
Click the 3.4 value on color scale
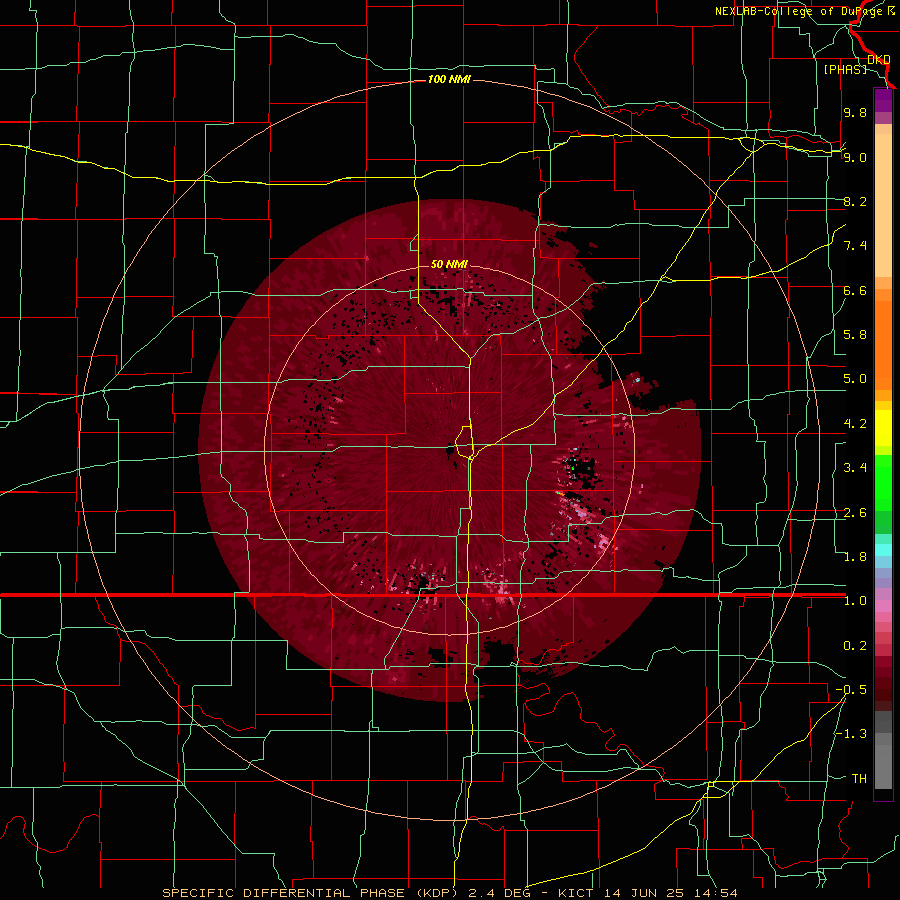(x=855, y=468)
